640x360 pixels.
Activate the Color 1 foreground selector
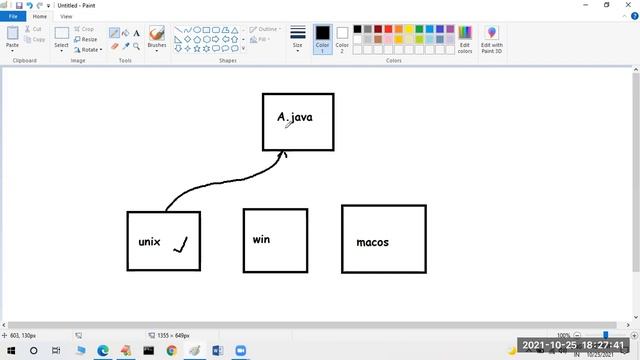pos(322,39)
